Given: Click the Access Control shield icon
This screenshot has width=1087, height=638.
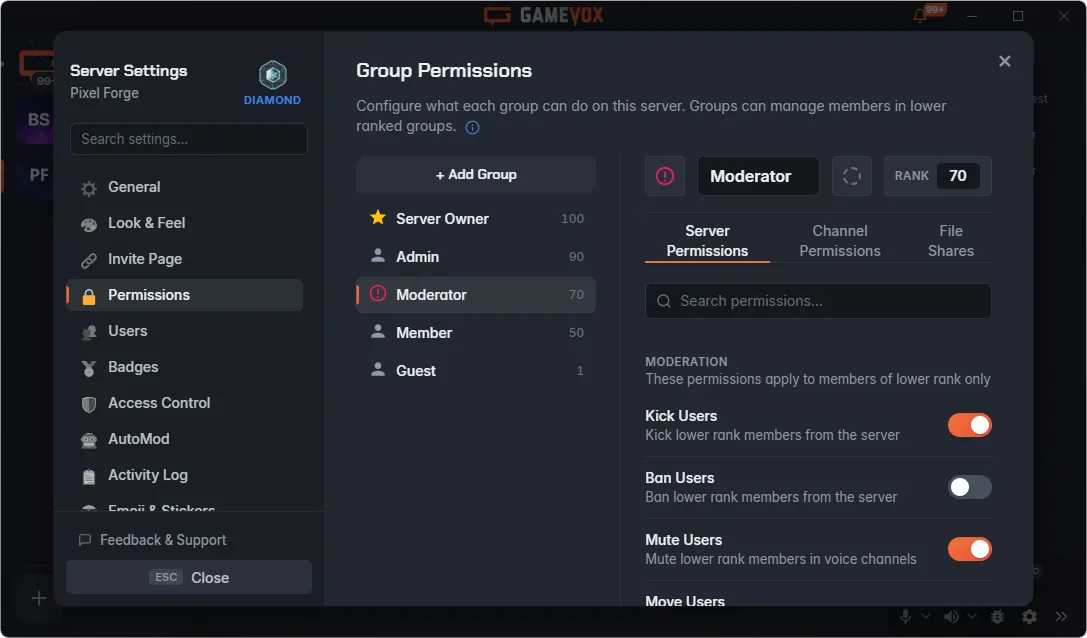Looking at the screenshot, I should pyautogui.click(x=89, y=404).
